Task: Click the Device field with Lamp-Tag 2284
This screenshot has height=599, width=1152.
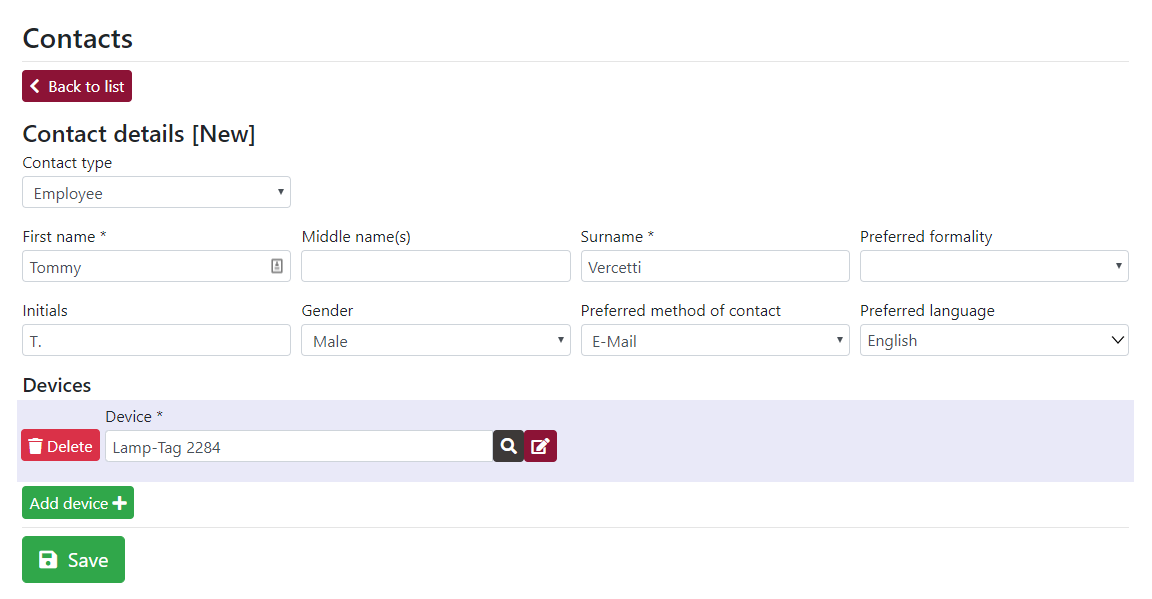Action: tap(299, 446)
